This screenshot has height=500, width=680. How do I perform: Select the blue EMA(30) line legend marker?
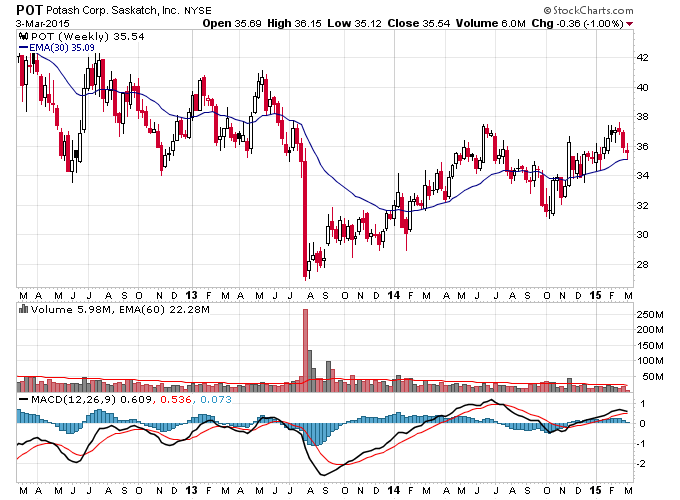(23, 48)
